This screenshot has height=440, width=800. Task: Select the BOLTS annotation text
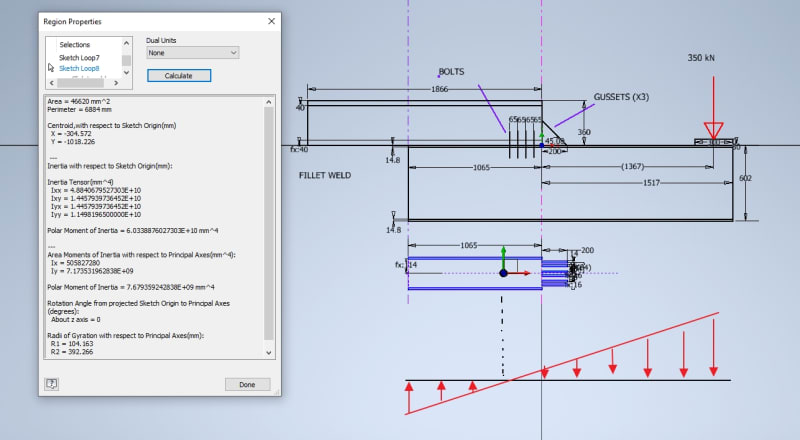452,72
